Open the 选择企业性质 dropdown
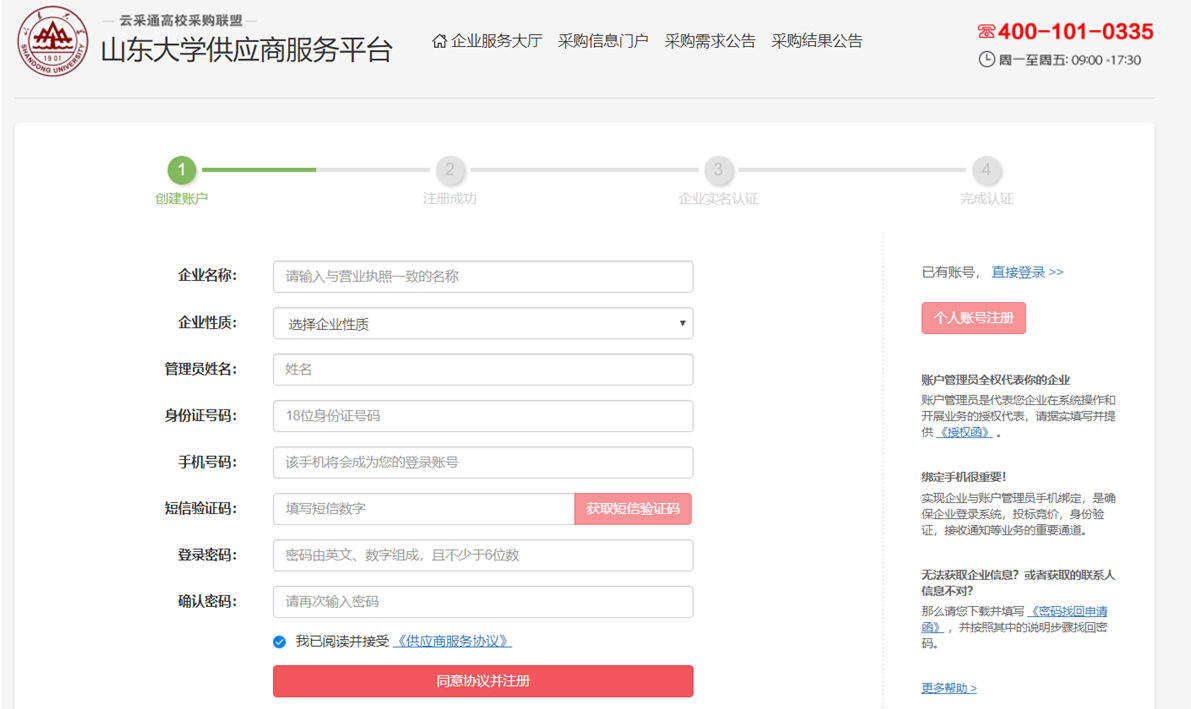This screenshot has width=1191, height=709. tap(482, 324)
